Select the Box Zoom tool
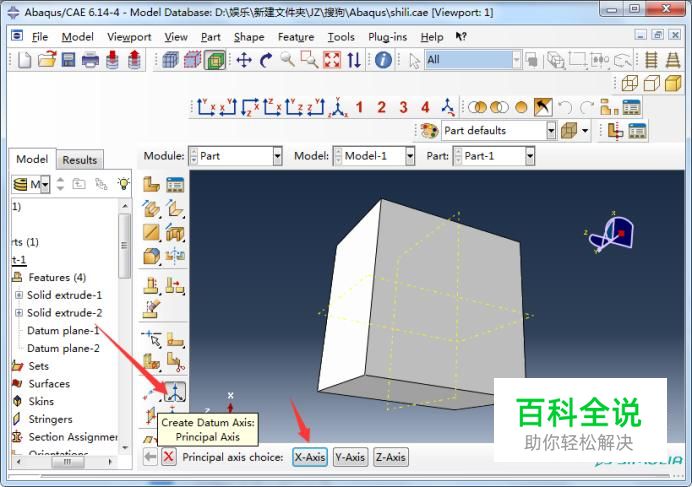This screenshot has height=487, width=692. (x=309, y=60)
